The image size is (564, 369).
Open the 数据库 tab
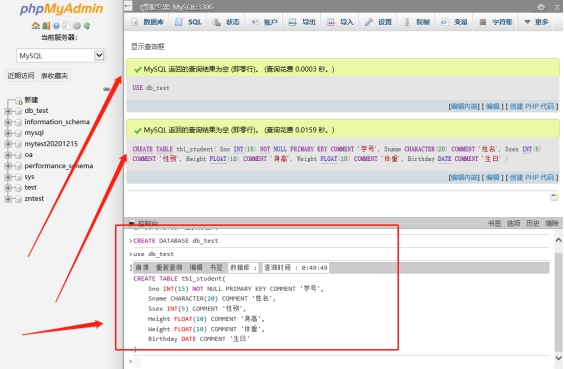pos(148,22)
